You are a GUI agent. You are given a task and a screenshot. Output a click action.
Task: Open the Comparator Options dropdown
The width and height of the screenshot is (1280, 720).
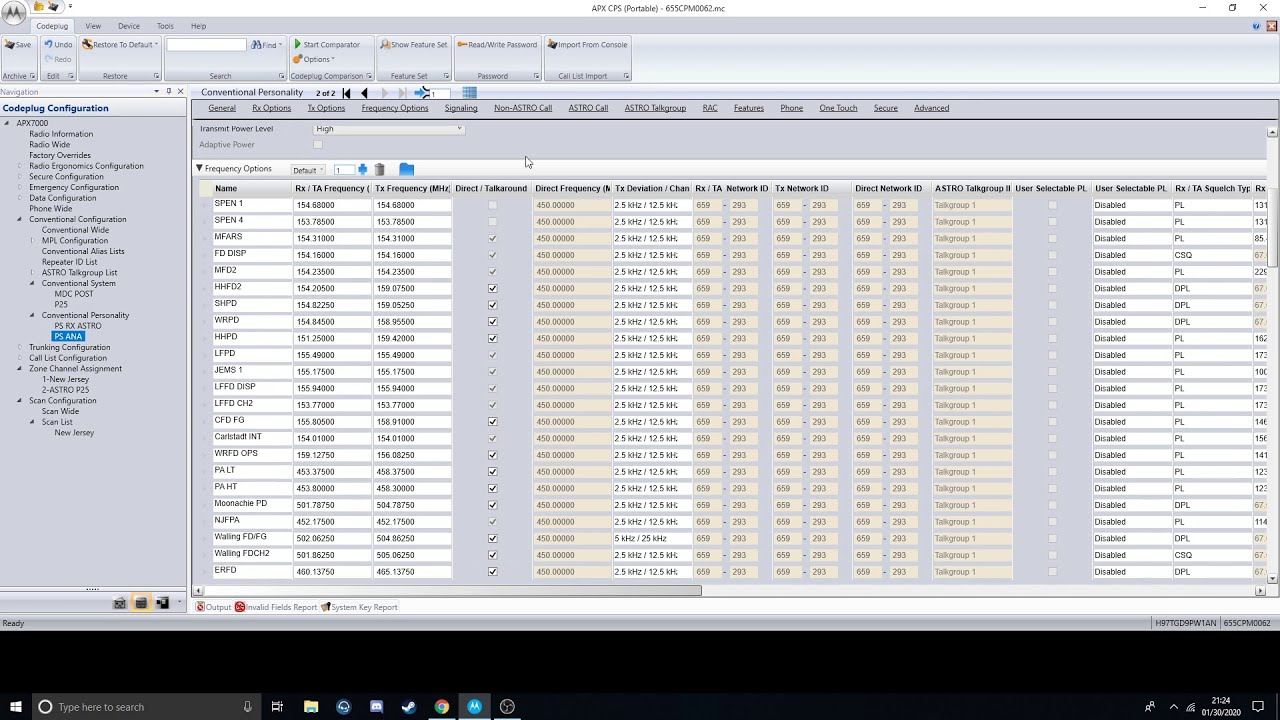coord(314,59)
